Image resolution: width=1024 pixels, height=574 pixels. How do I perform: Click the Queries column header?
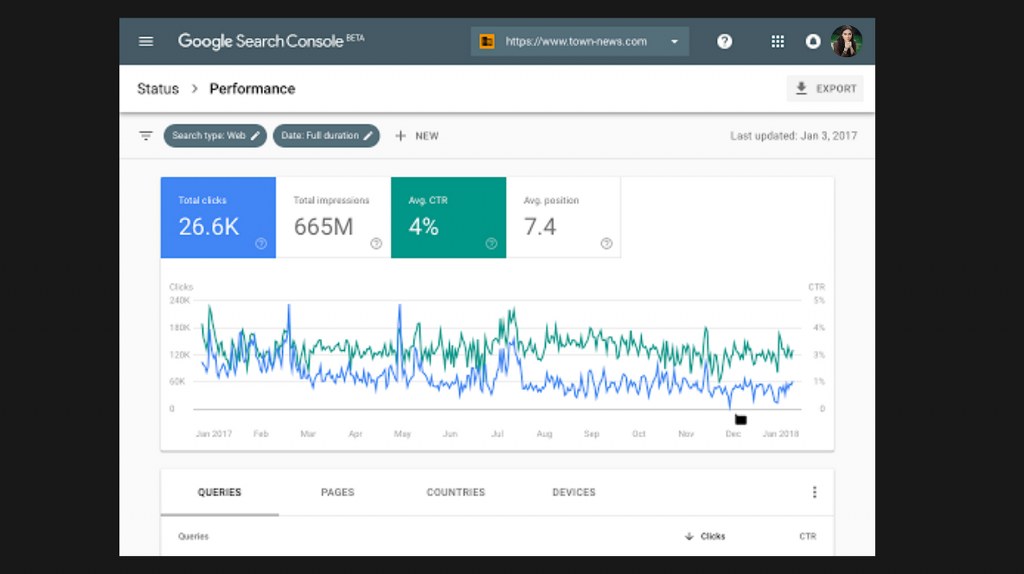193,536
